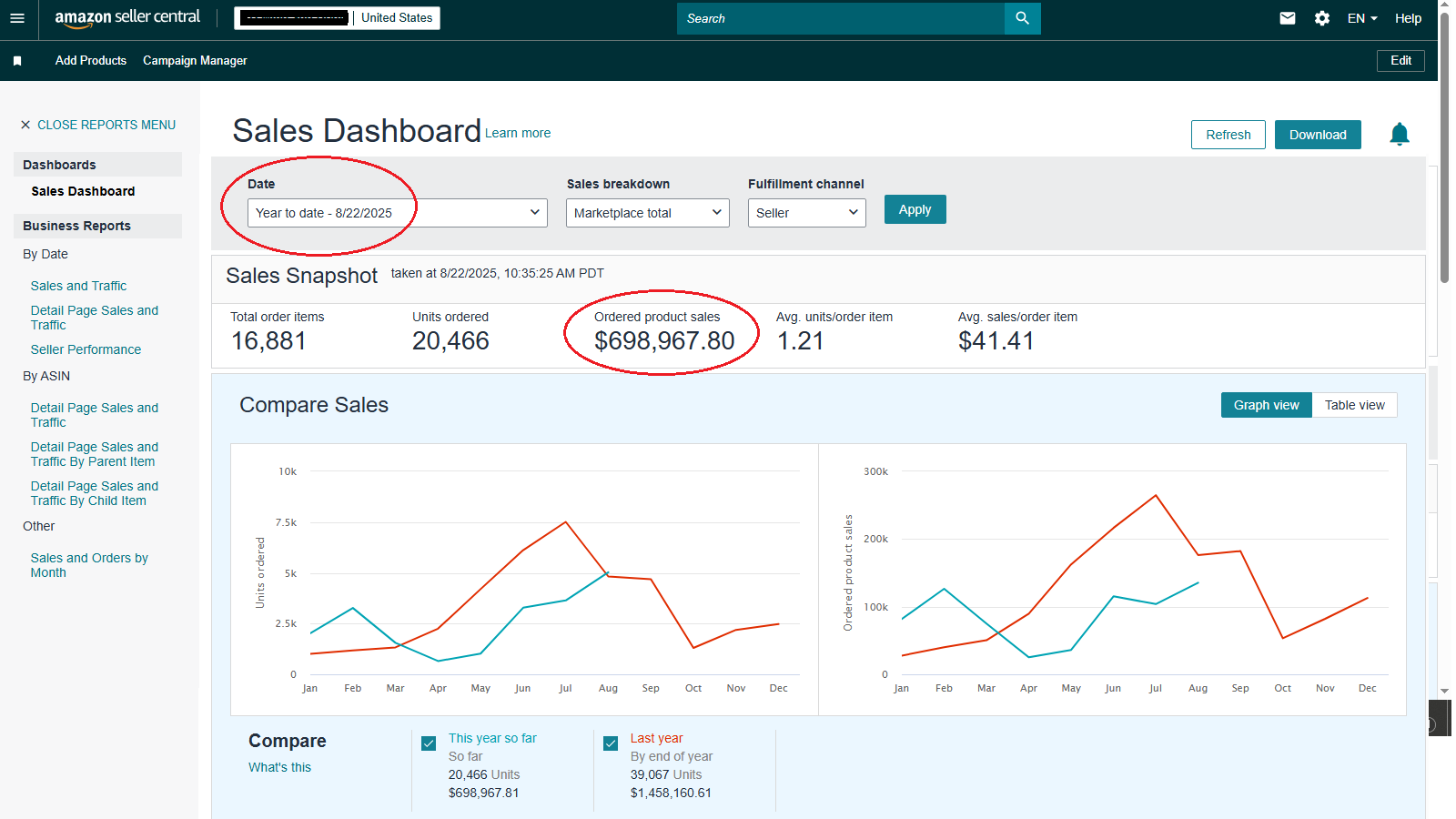Open the settings gear icon
Viewport: 1456px width, 819px height.
1321,18
